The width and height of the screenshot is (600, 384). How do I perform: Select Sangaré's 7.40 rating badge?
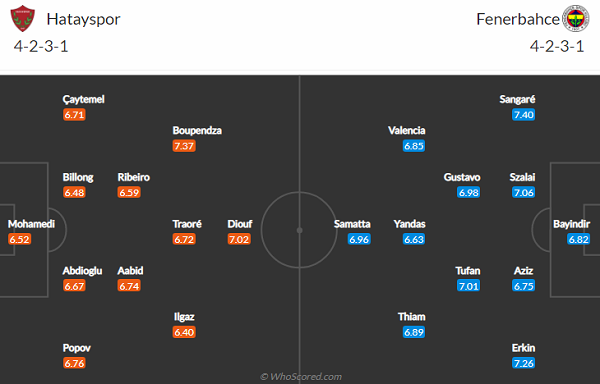(523, 114)
